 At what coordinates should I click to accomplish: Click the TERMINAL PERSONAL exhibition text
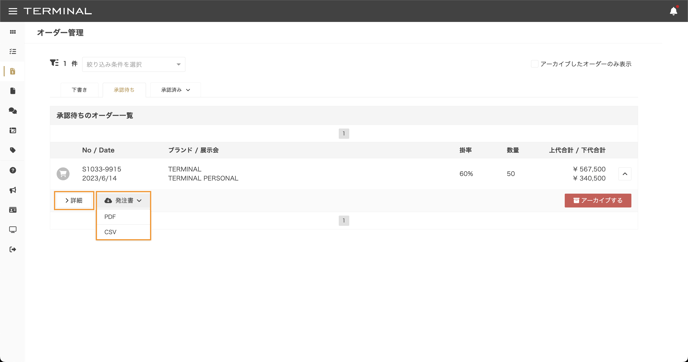coord(203,178)
